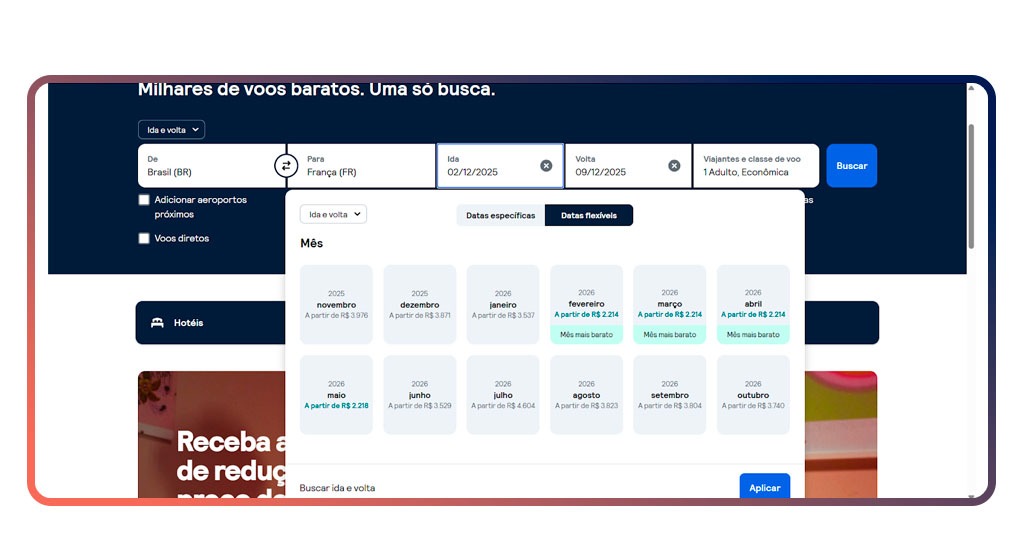
Task: Choose abril 2026 month card
Action: (x=753, y=304)
